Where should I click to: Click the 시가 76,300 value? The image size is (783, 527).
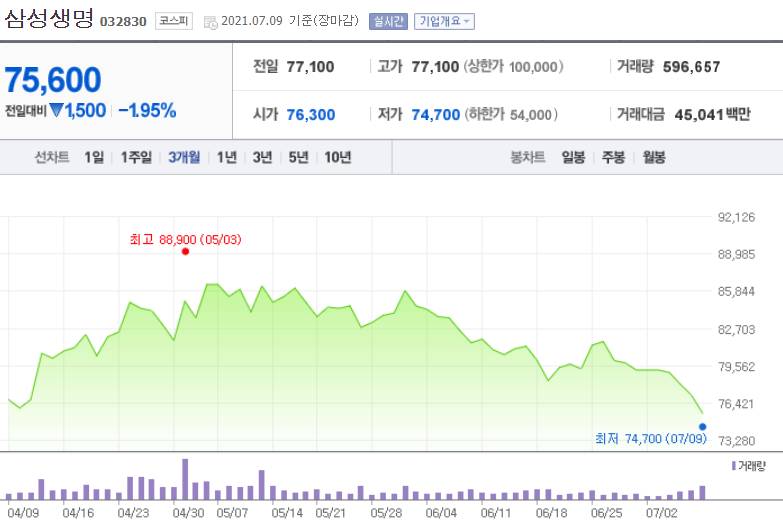point(311,115)
